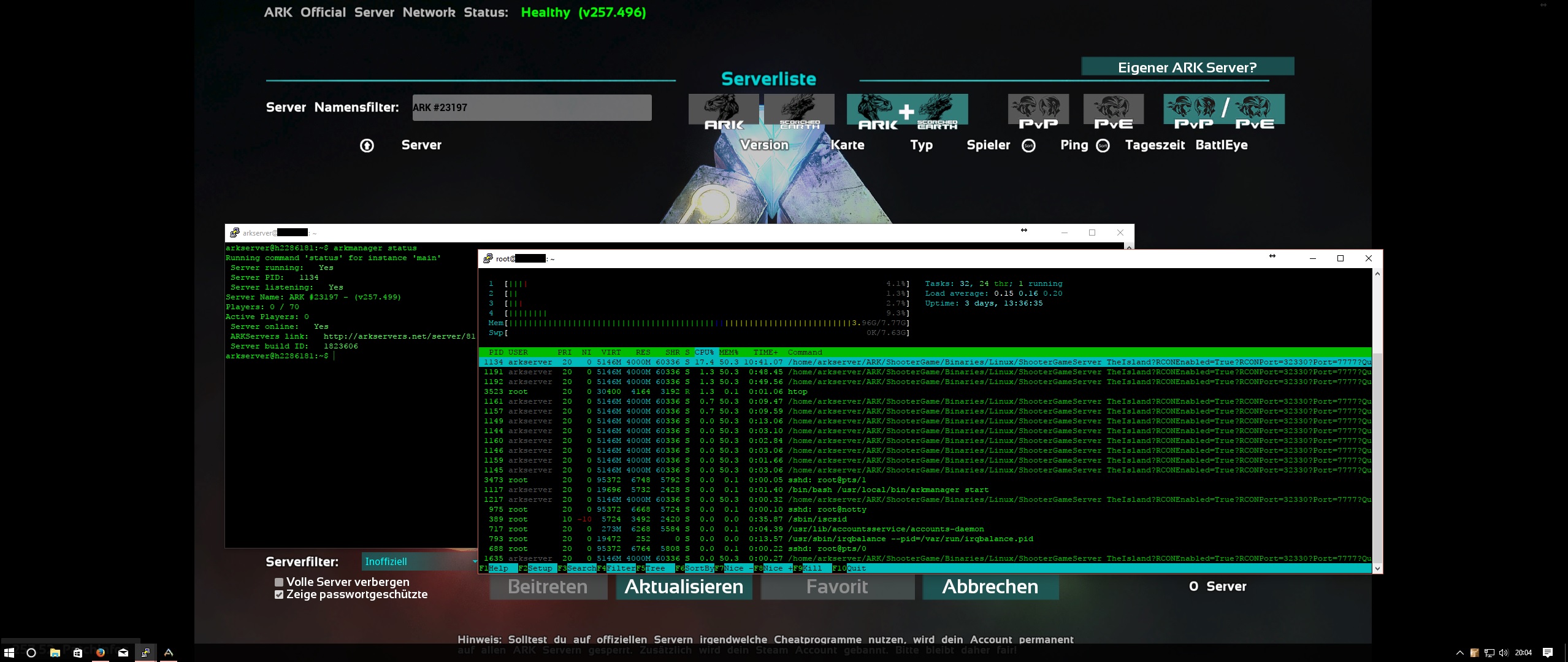1568x662 pixels.
Task: Select the irqbalance process row in htop
Action: (x=925, y=539)
